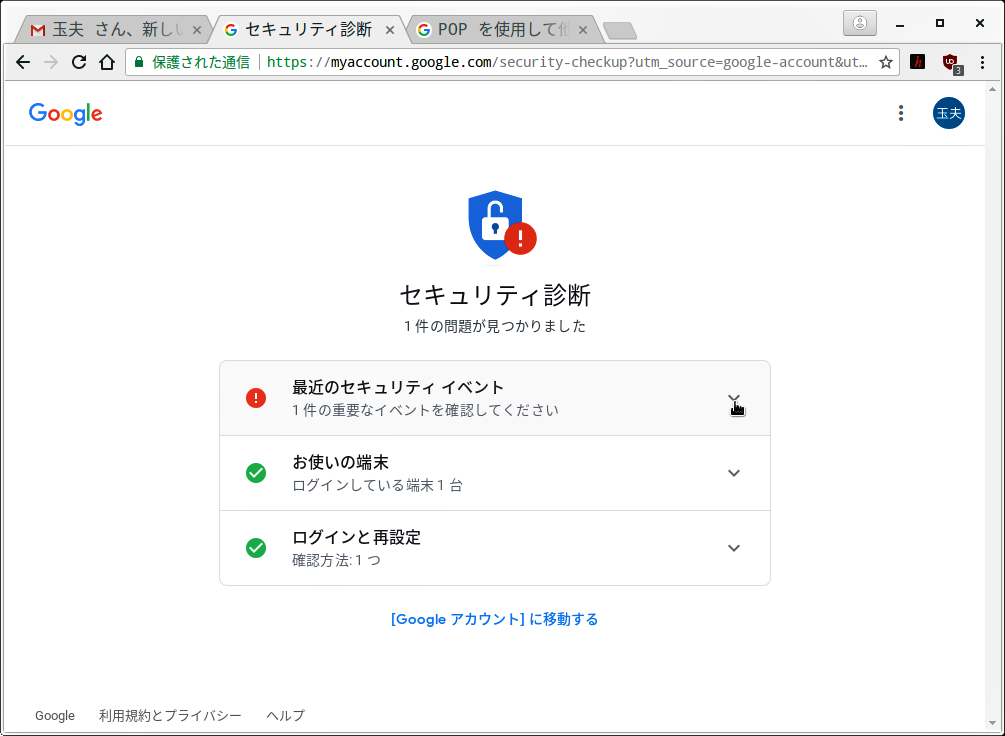Maximize the browser window
The height and width of the screenshot is (736, 1005).
pos(940,24)
